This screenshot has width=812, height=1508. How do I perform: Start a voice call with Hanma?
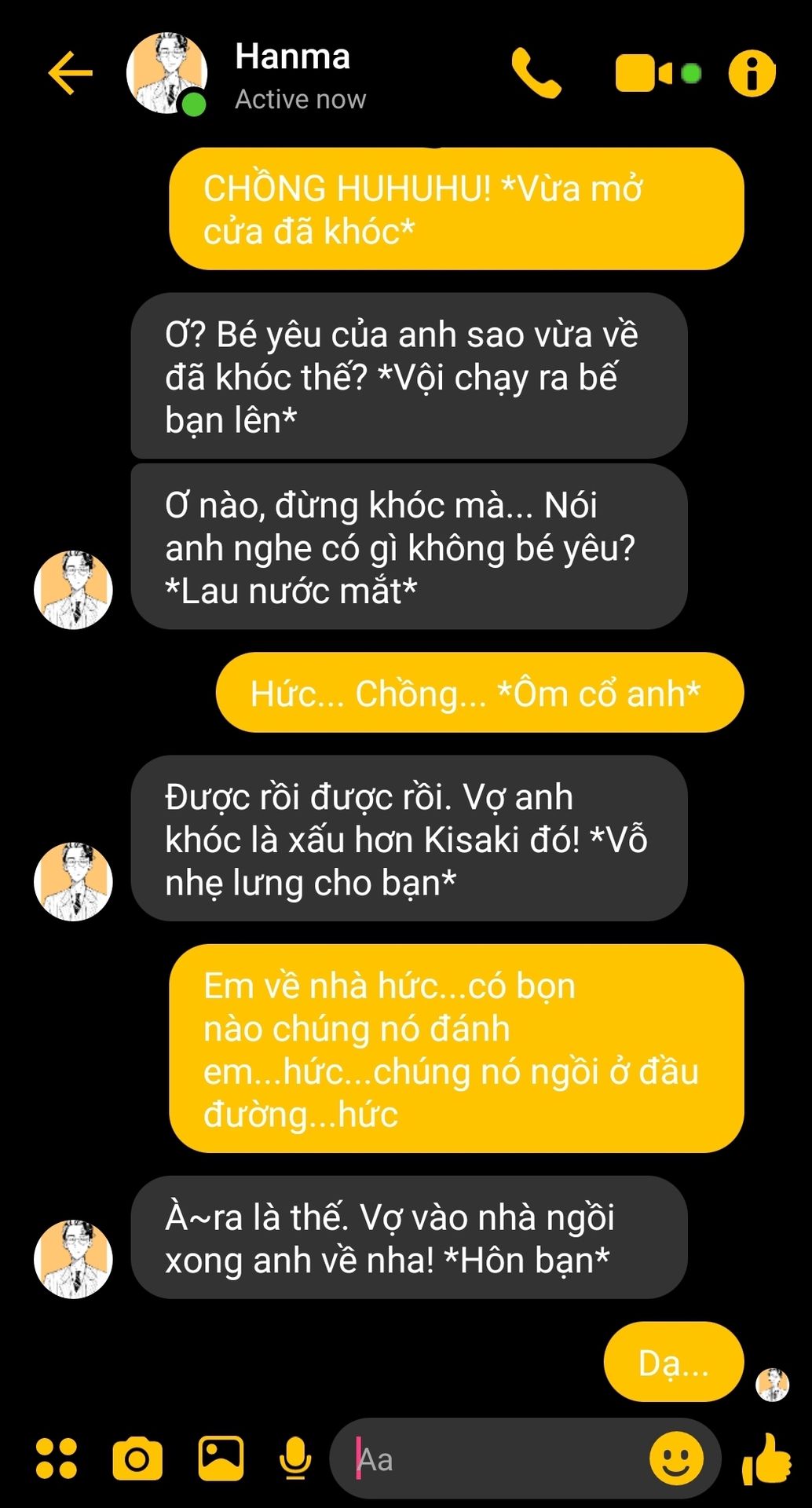point(536,73)
